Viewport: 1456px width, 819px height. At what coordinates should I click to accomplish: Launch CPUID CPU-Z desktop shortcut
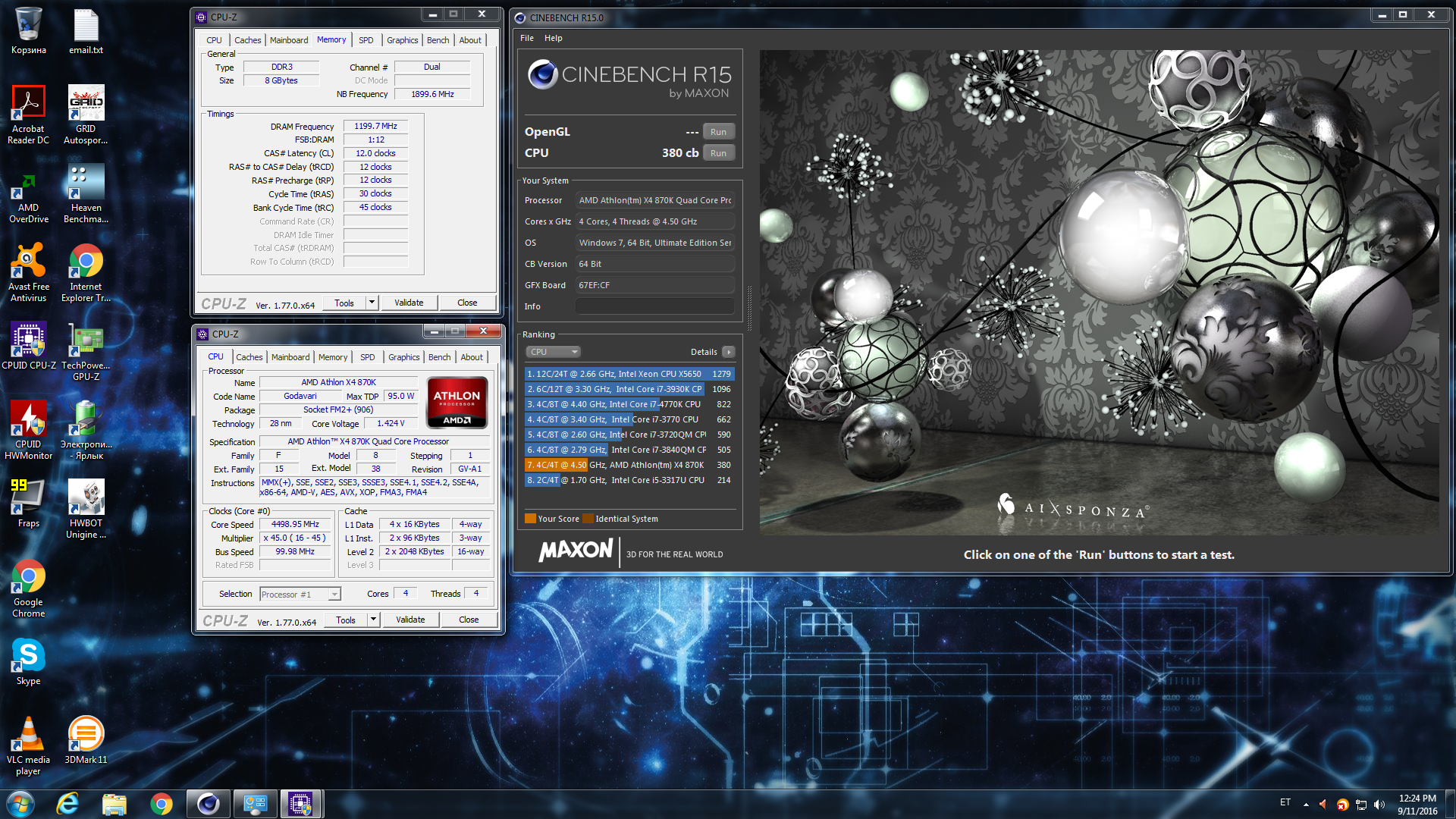coord(28,346)
